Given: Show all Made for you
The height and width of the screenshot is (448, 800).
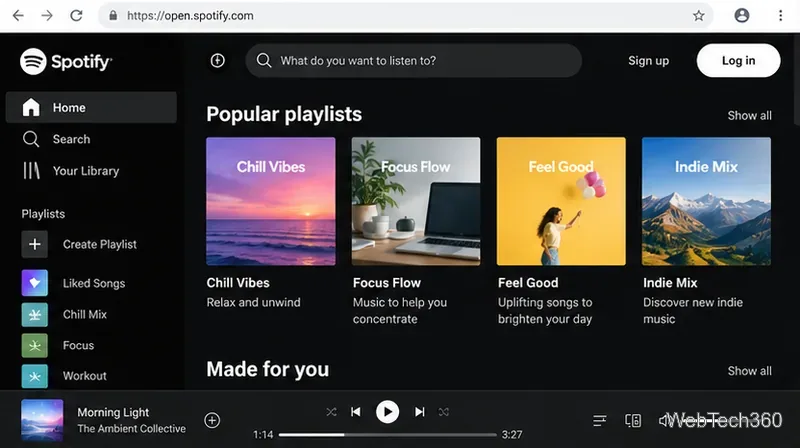Looking at the screenshot, I should coord(749,371).
